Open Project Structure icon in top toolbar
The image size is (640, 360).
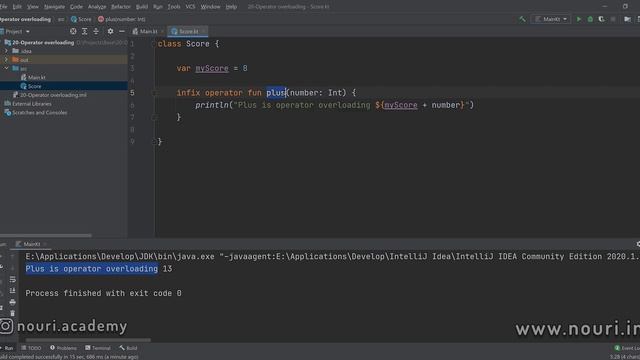tap(627, 19)
